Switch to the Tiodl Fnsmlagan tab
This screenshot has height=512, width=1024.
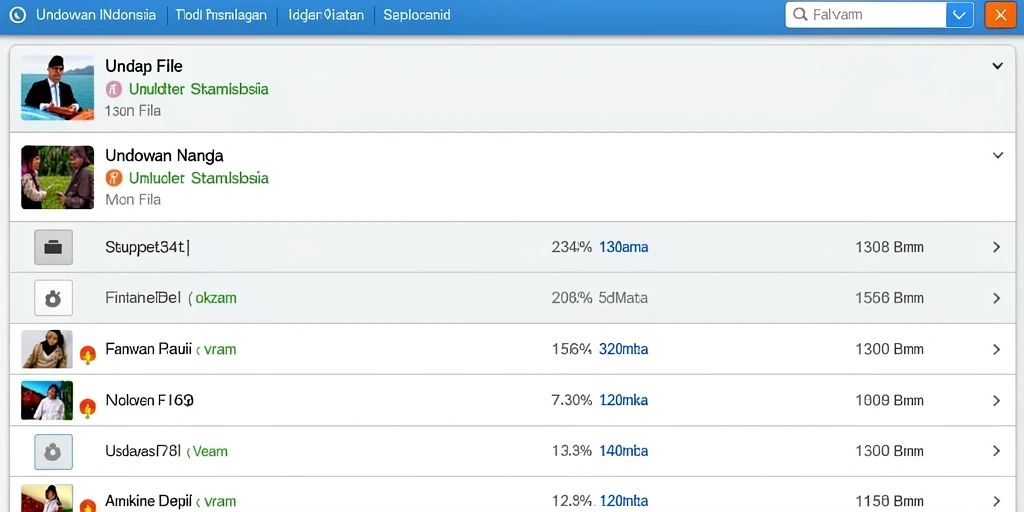tap(221, 15)
